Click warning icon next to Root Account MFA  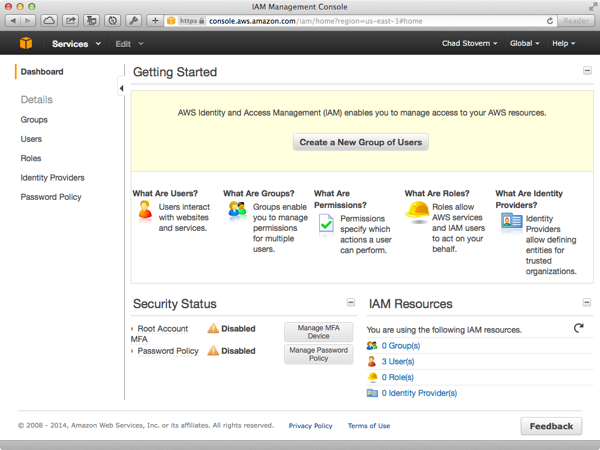click(213, 328)
